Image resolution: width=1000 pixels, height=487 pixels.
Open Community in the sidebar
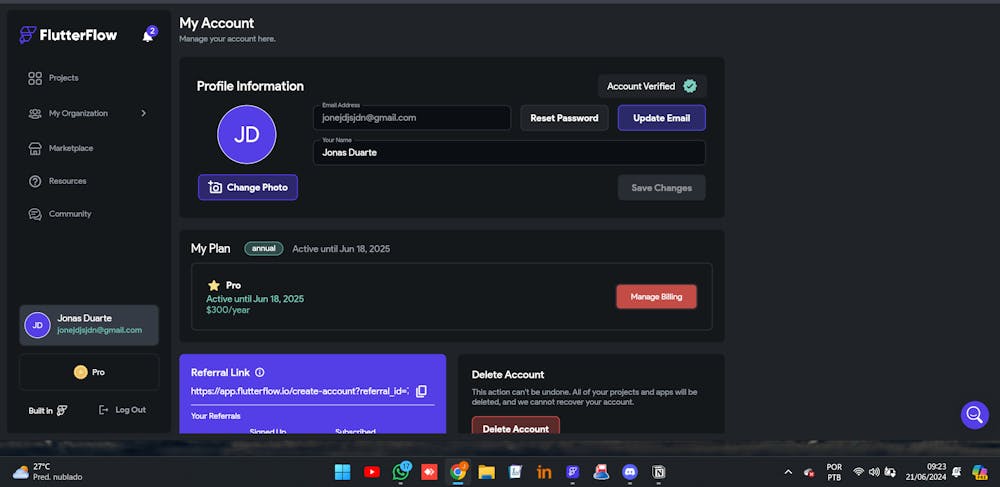pyautogui.click(x=60, y=214)
